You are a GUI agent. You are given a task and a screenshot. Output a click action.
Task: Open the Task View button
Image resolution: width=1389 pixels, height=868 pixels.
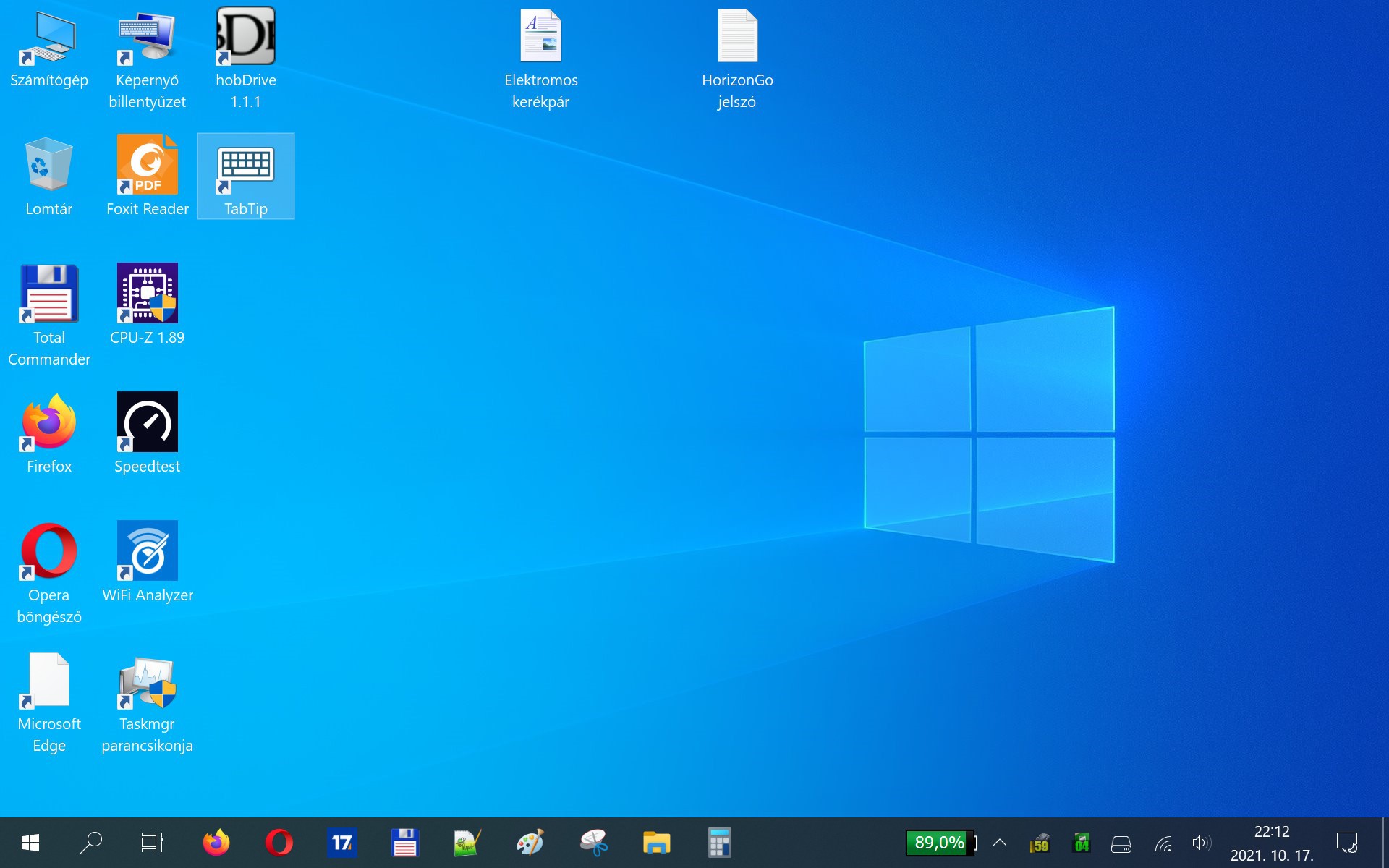tap(152, 843)
